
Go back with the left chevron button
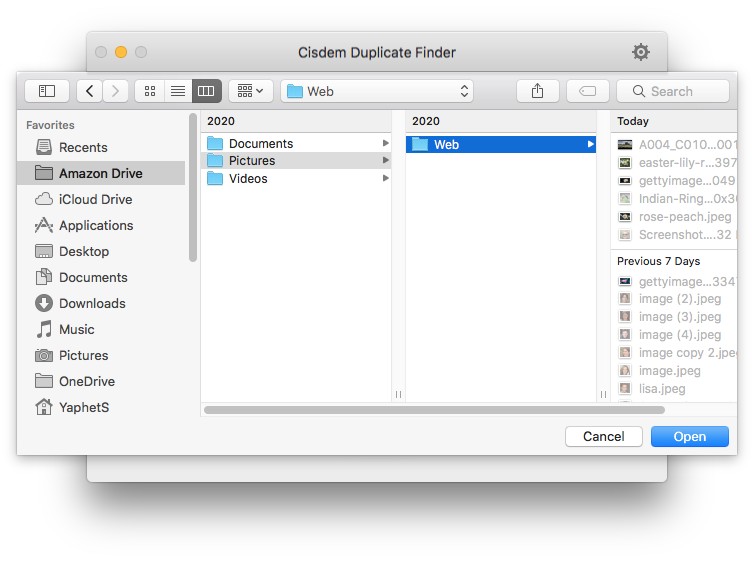tap(90, 91)
